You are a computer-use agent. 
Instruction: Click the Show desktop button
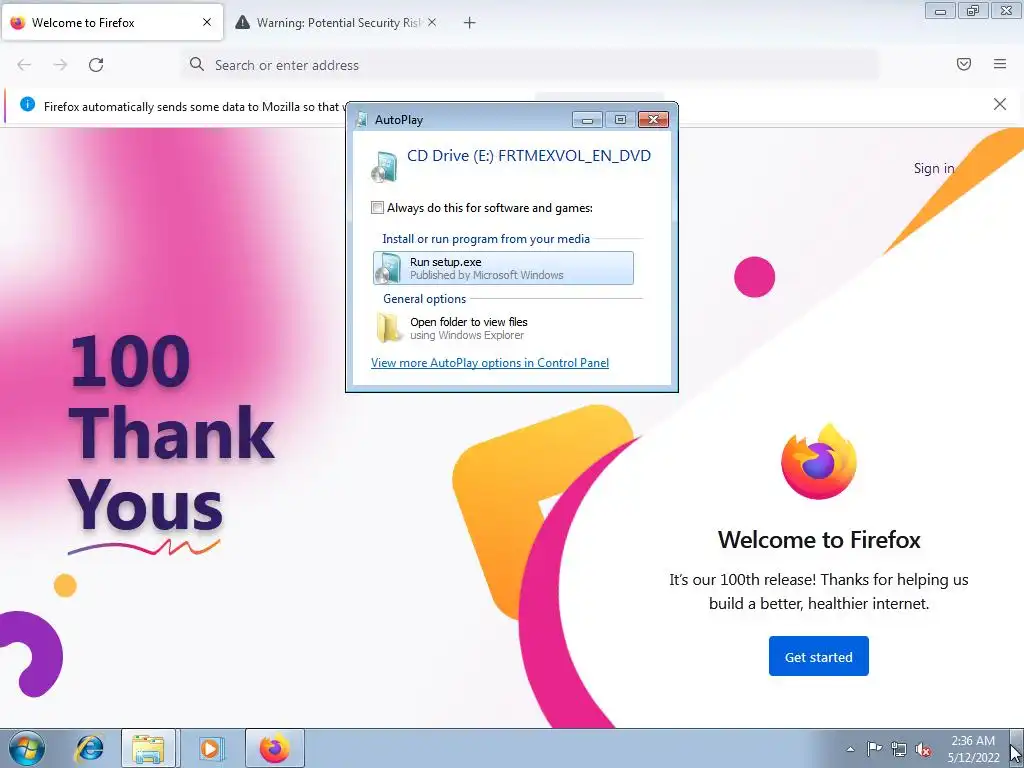1017,748
